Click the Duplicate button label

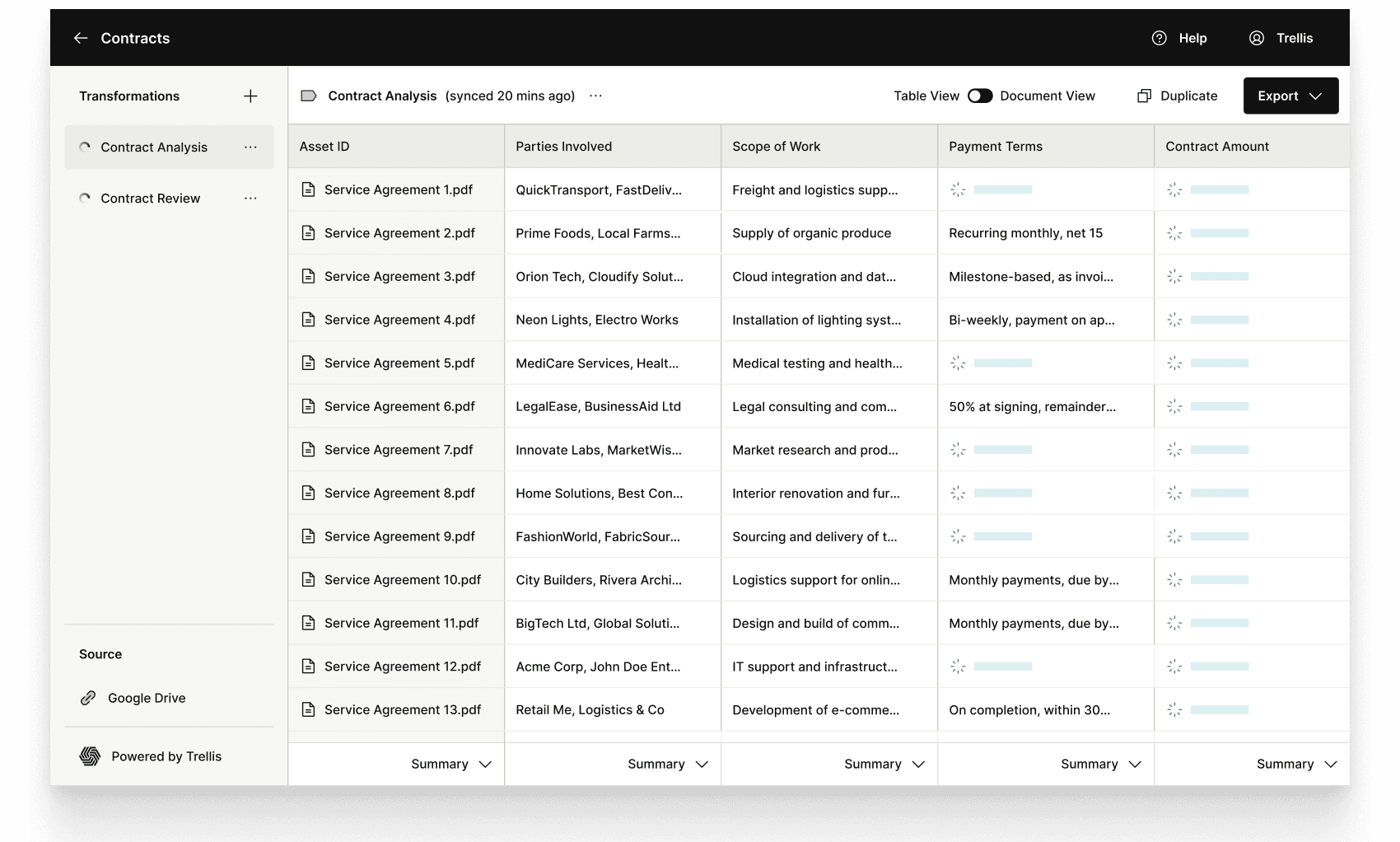(1188, 96)
